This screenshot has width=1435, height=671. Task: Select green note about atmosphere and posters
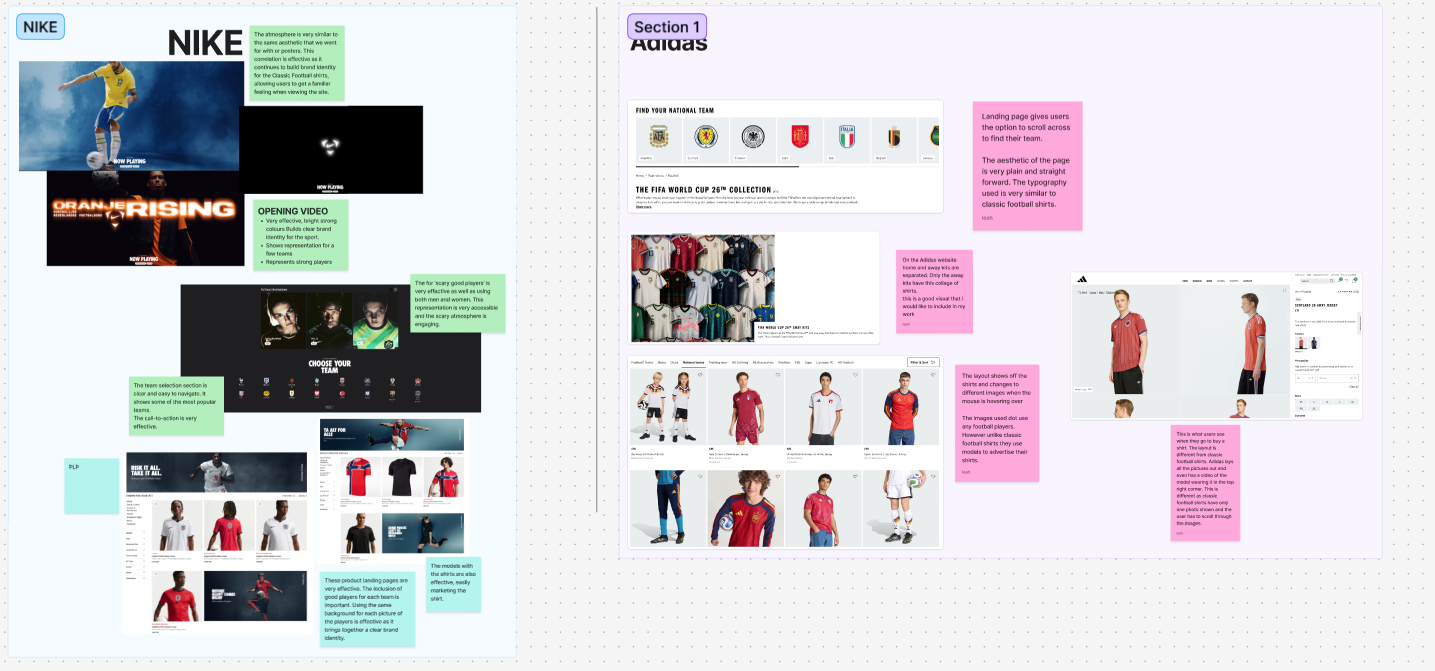(296, 63)
